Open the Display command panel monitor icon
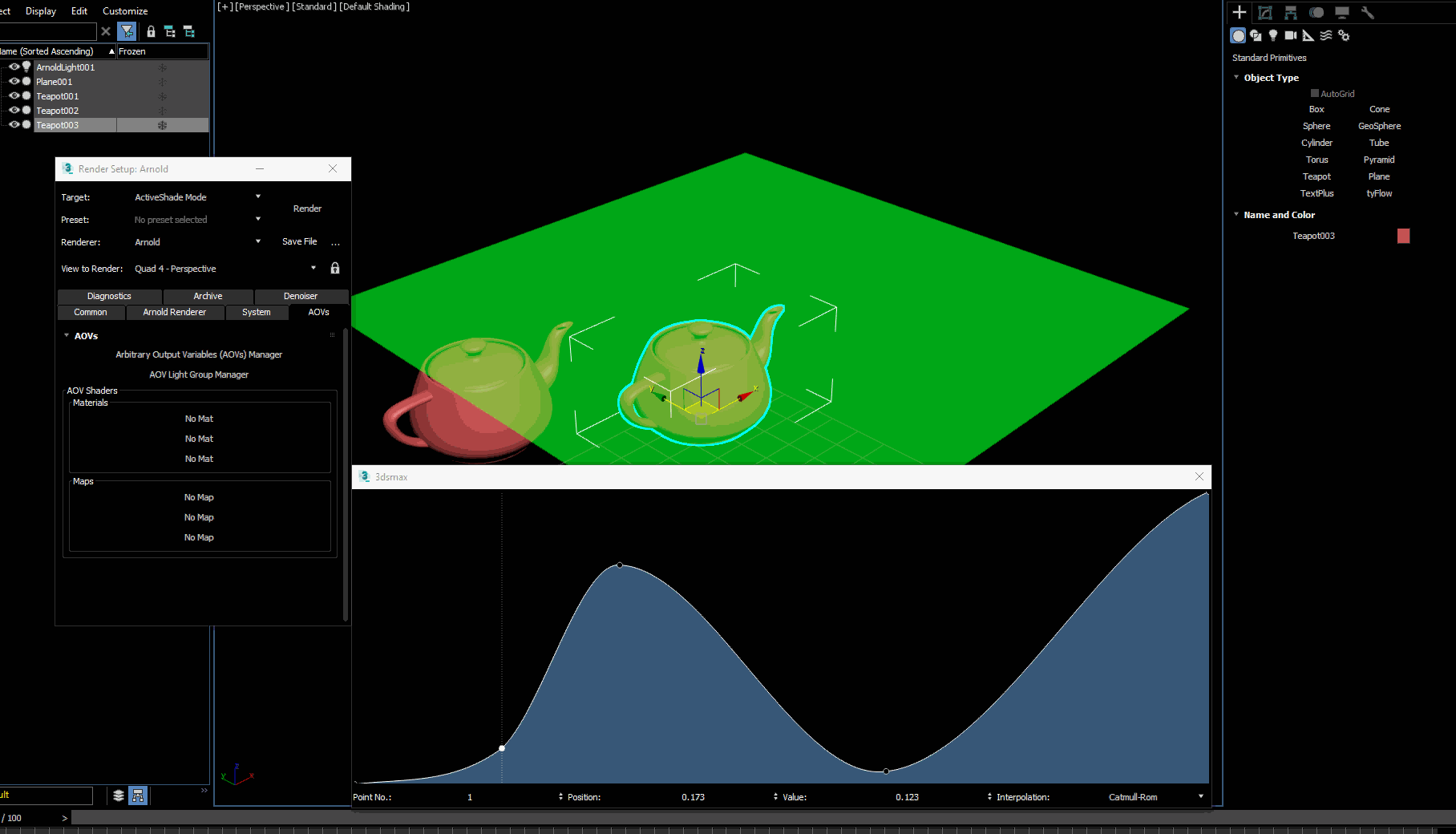 tap(1342, 12)
